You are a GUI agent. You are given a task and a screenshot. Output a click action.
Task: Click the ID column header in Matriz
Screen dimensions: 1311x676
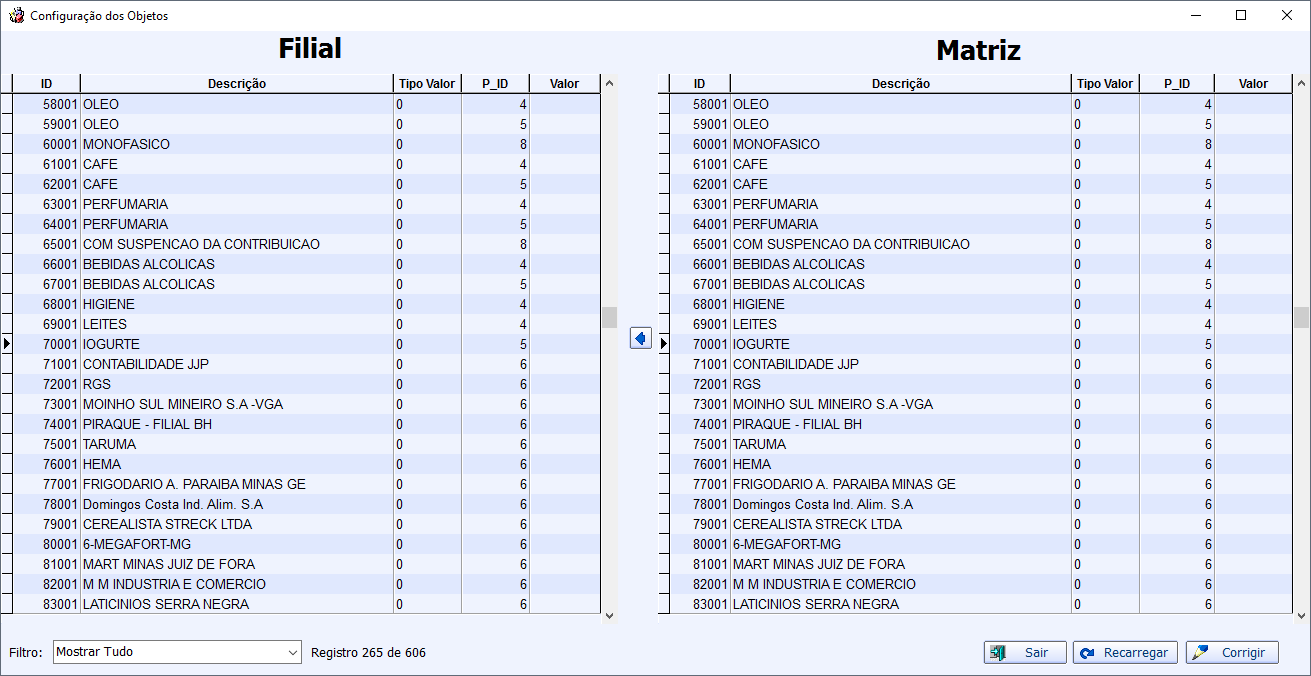point(699,84)
